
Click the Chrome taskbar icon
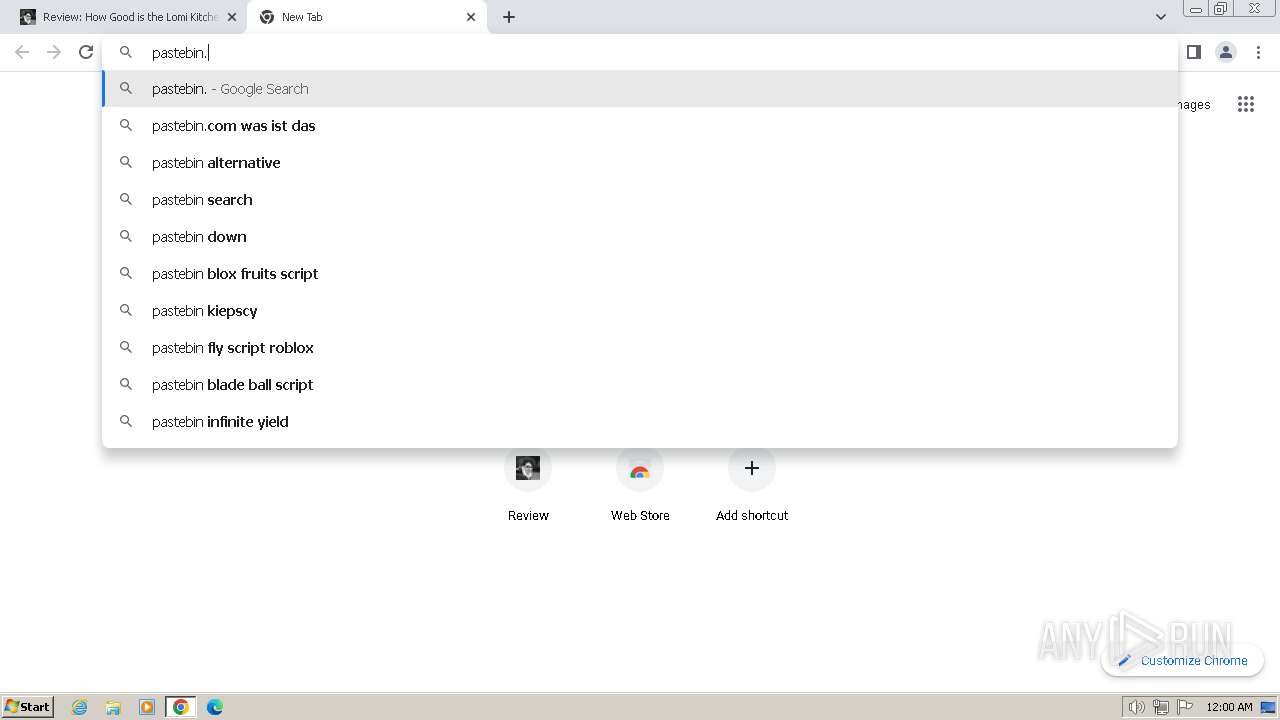pyautogui.click(x=181, y=707)
